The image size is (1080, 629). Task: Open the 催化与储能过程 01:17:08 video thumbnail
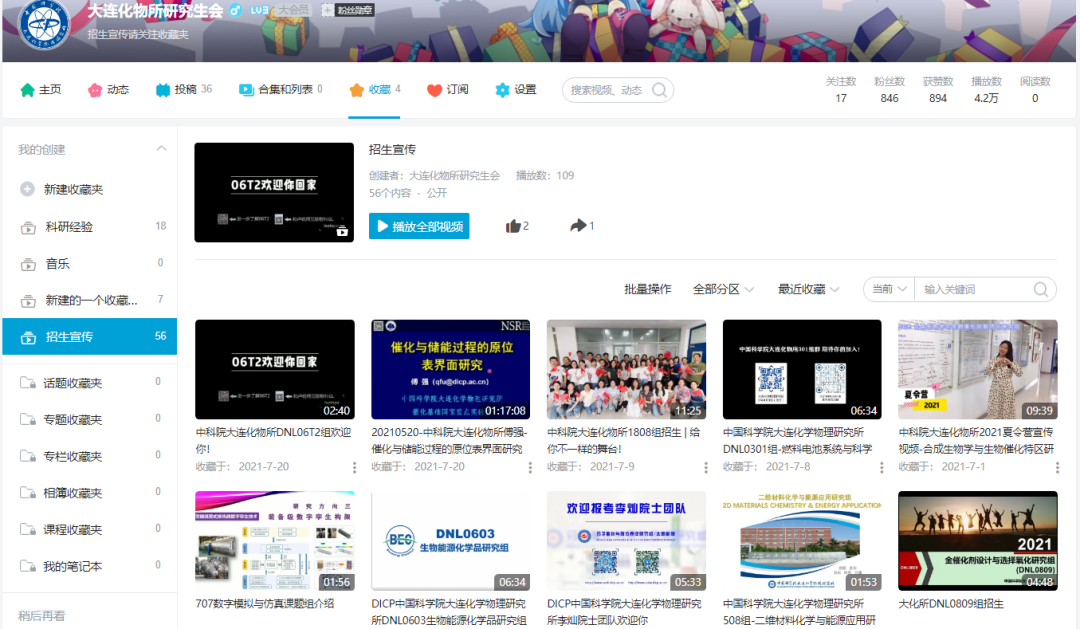[x=450, y=369]
